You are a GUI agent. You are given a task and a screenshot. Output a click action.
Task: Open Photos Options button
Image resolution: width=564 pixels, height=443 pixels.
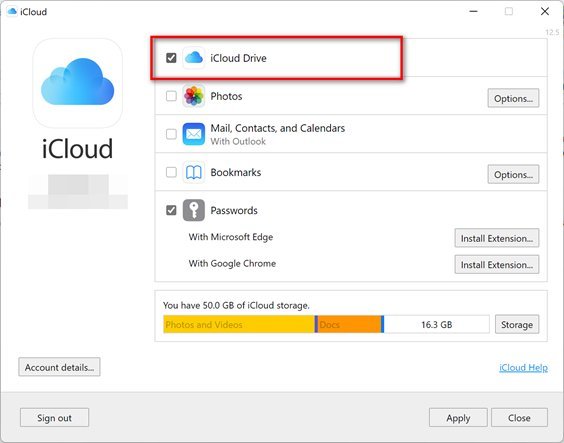[513, 98]
